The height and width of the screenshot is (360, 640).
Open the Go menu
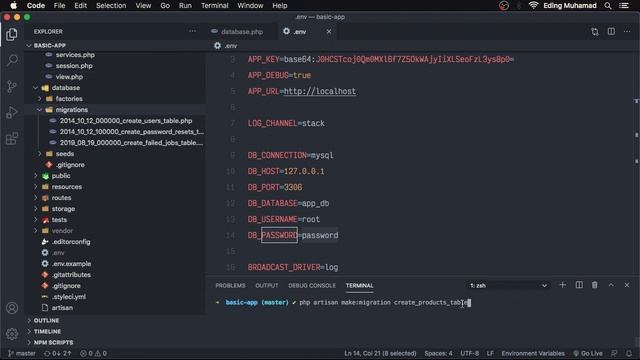coord(165,6)
